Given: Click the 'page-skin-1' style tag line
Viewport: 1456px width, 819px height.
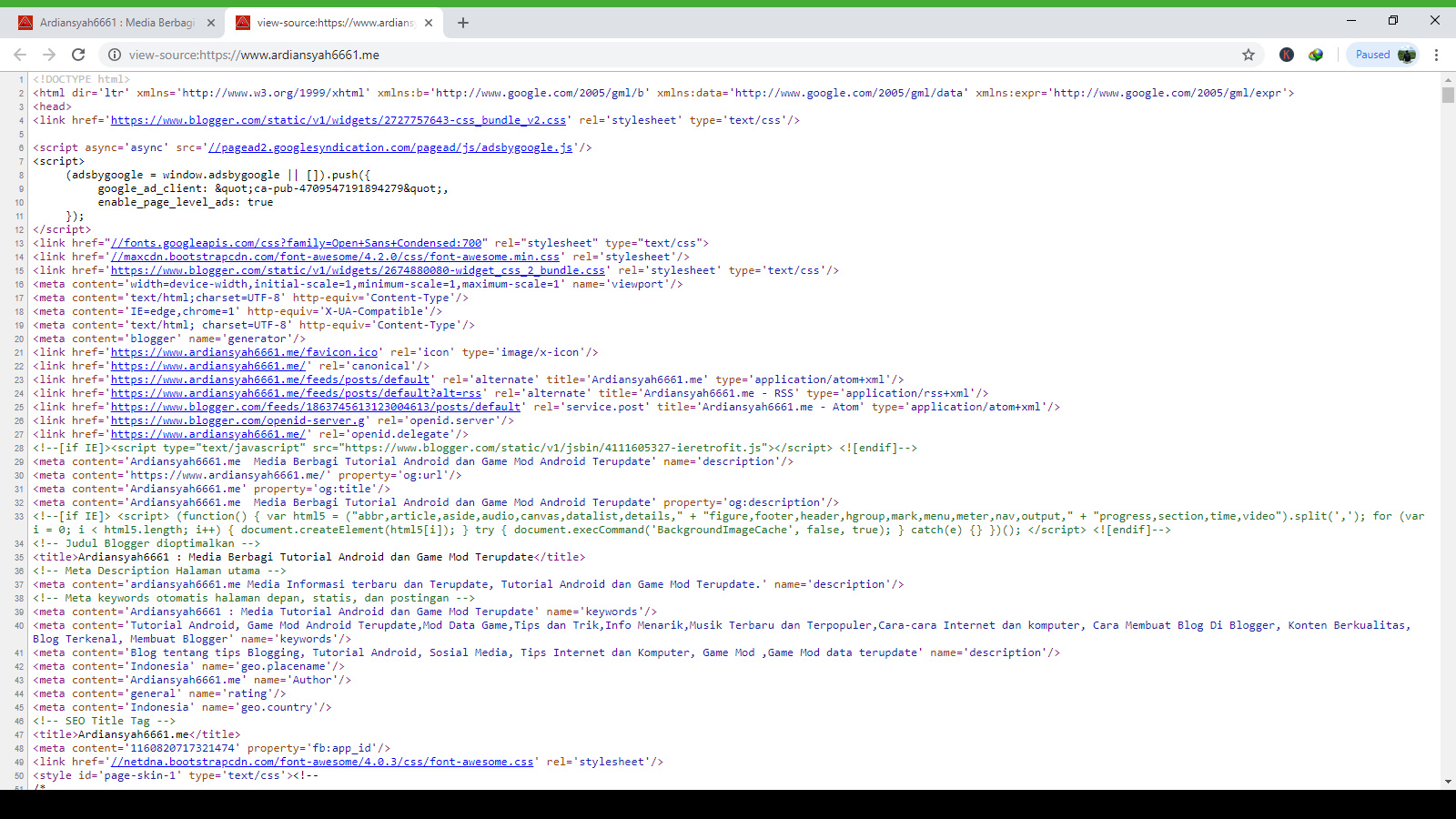Looking at the screenshot, I should [x=176, y=775].
